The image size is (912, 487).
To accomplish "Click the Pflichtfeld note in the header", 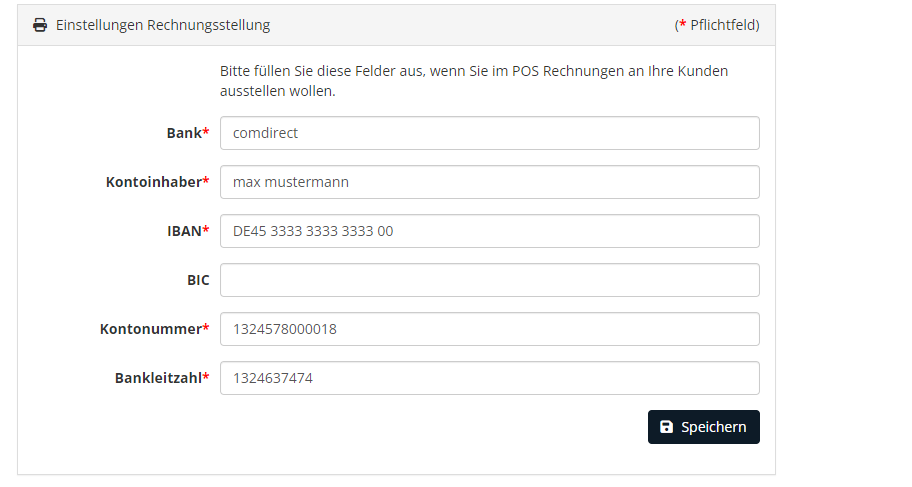I will (x=717, y=25).
